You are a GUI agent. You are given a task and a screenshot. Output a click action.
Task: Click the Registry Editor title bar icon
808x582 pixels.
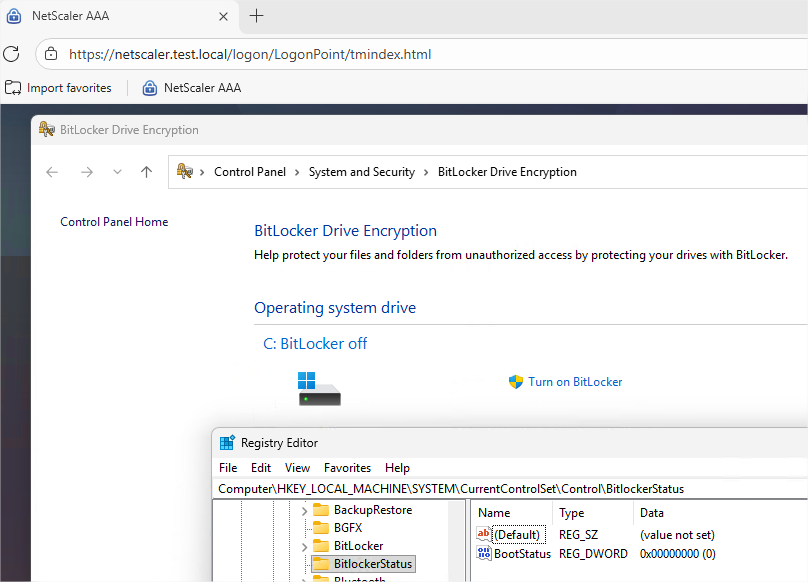tap(227, 443)
